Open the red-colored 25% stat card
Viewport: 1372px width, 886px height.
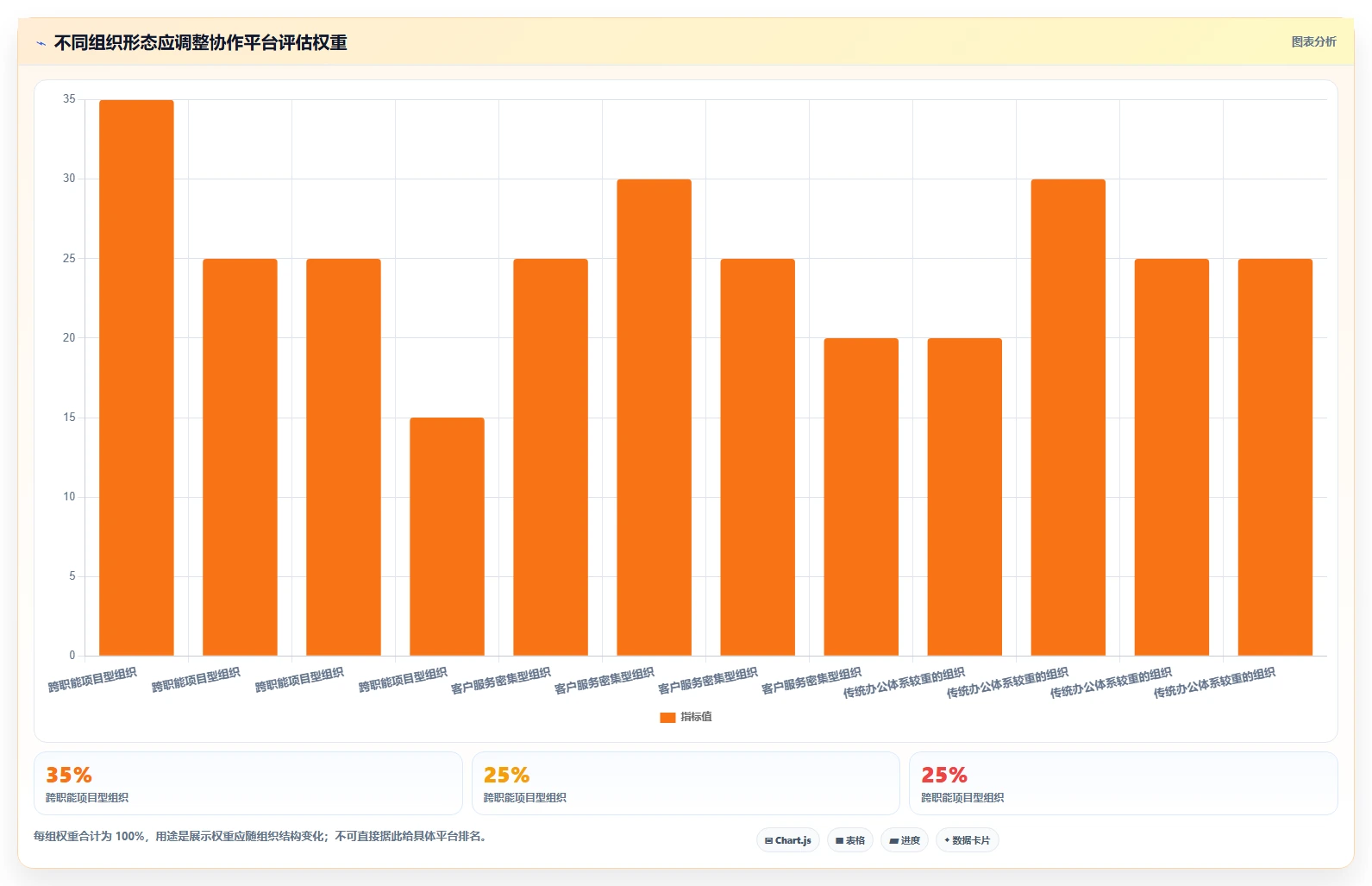(x=1123, y=783)
